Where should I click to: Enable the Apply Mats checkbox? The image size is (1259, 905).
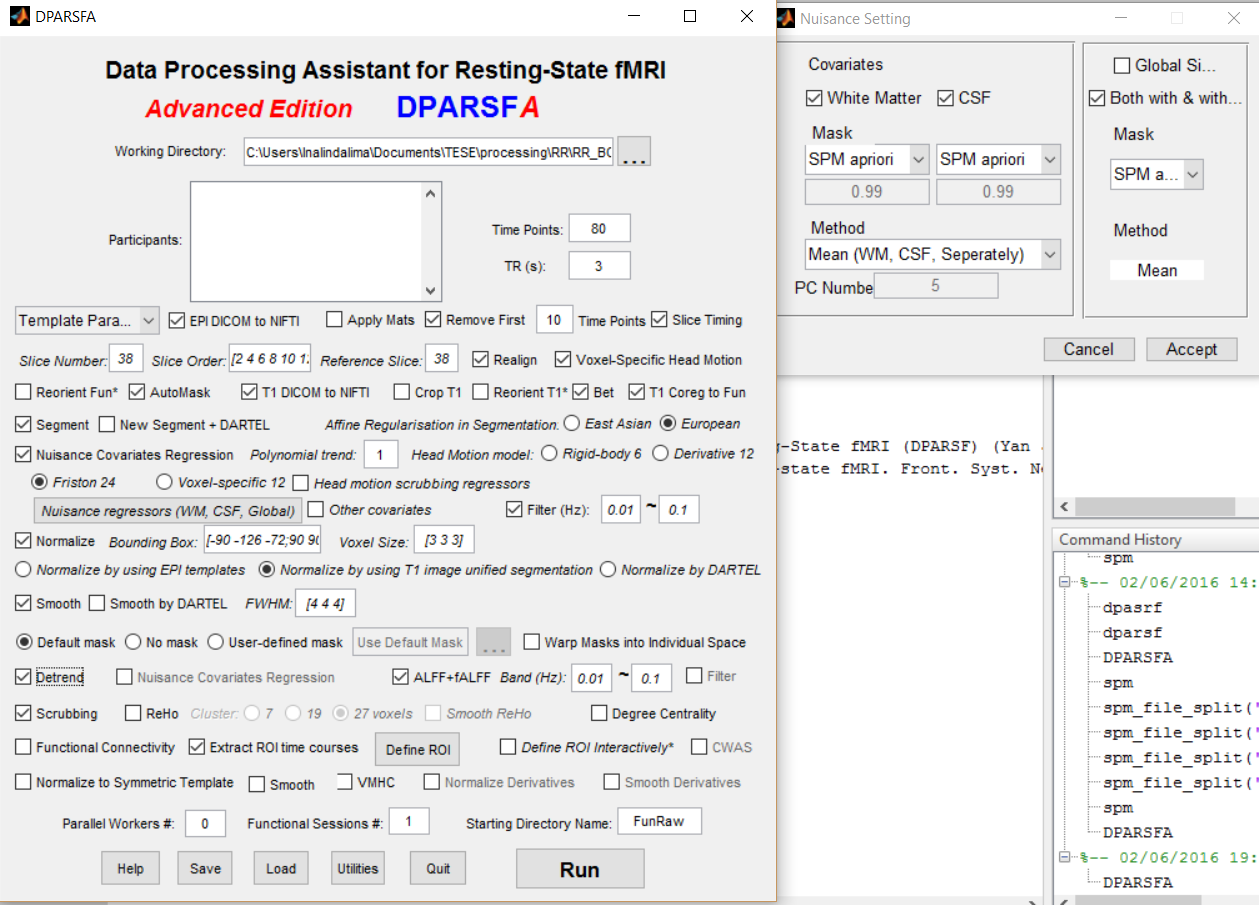pyautogui.click(x=334, y=320)
